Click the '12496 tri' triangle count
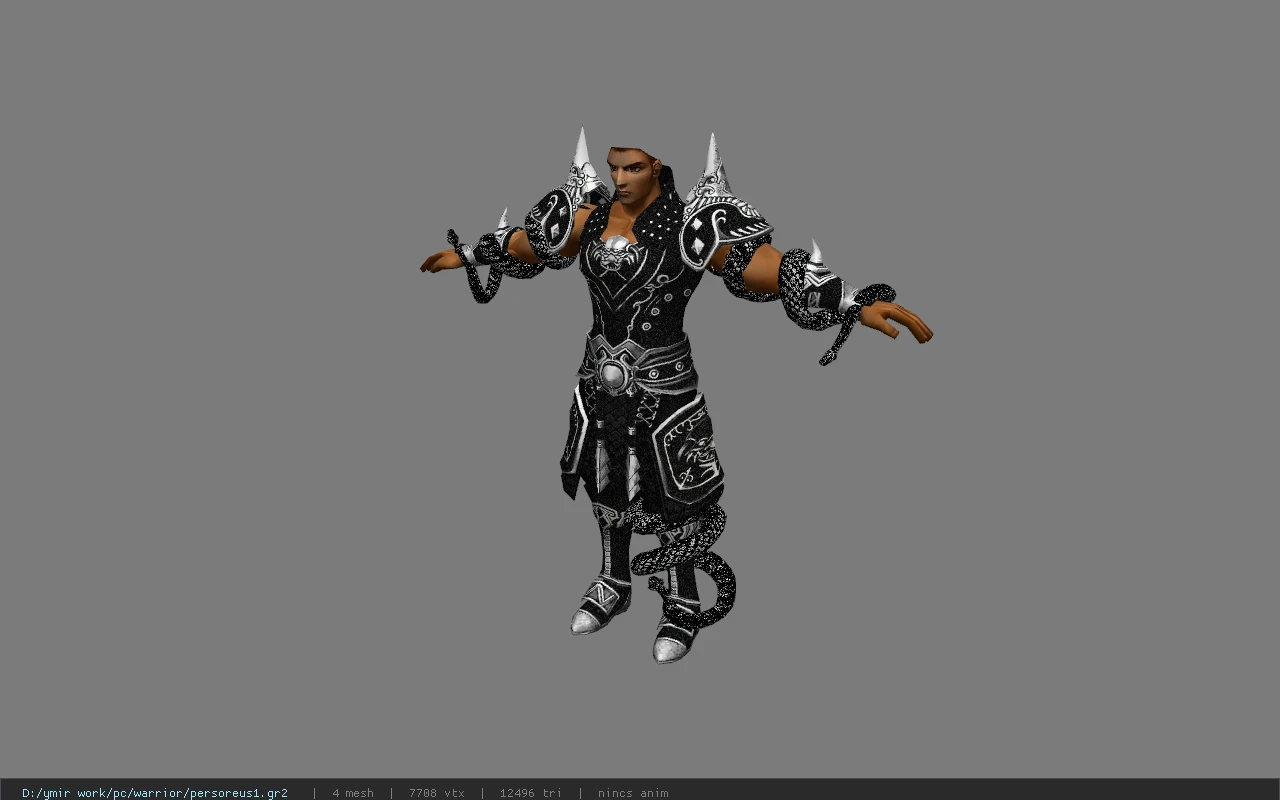1280x800 pixels. [x=530, y=793]
